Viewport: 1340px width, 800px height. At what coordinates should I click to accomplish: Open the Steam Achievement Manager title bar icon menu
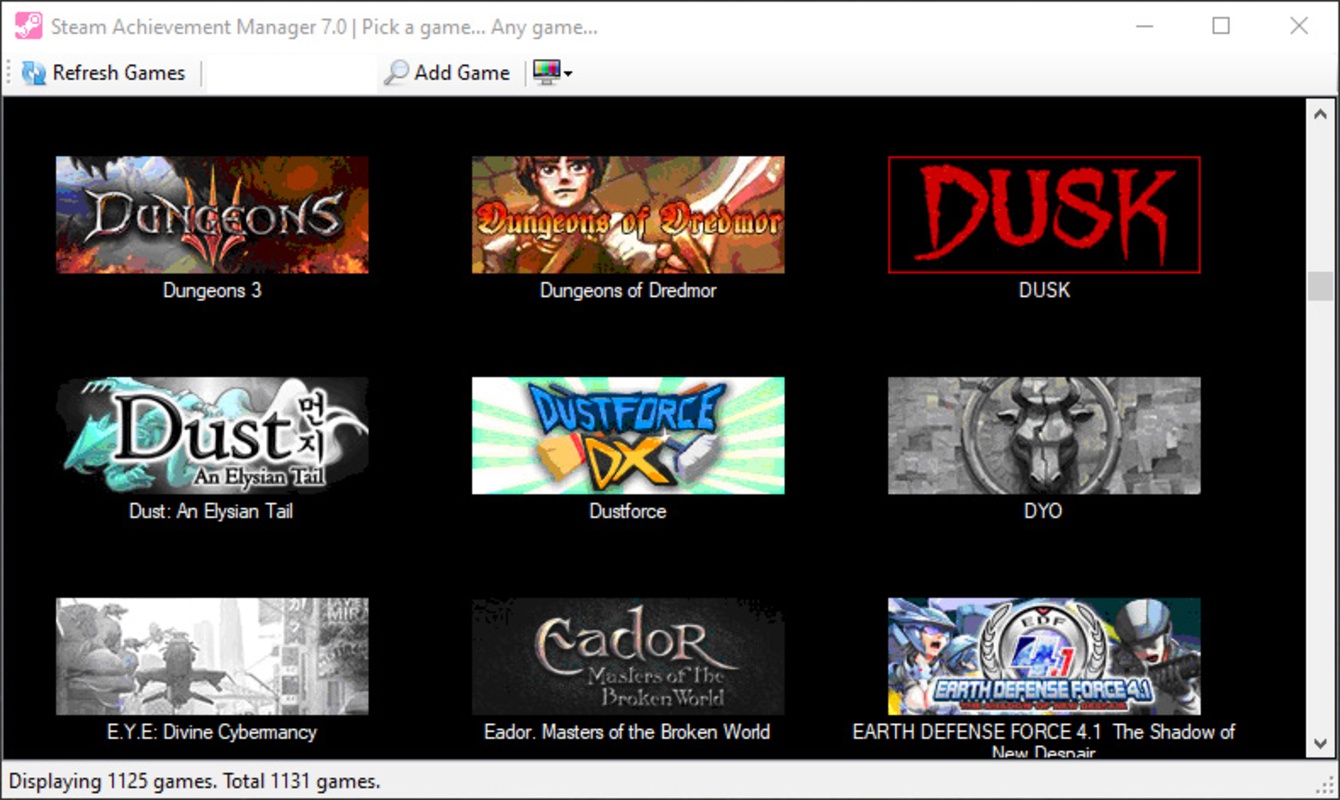point(28,26)
